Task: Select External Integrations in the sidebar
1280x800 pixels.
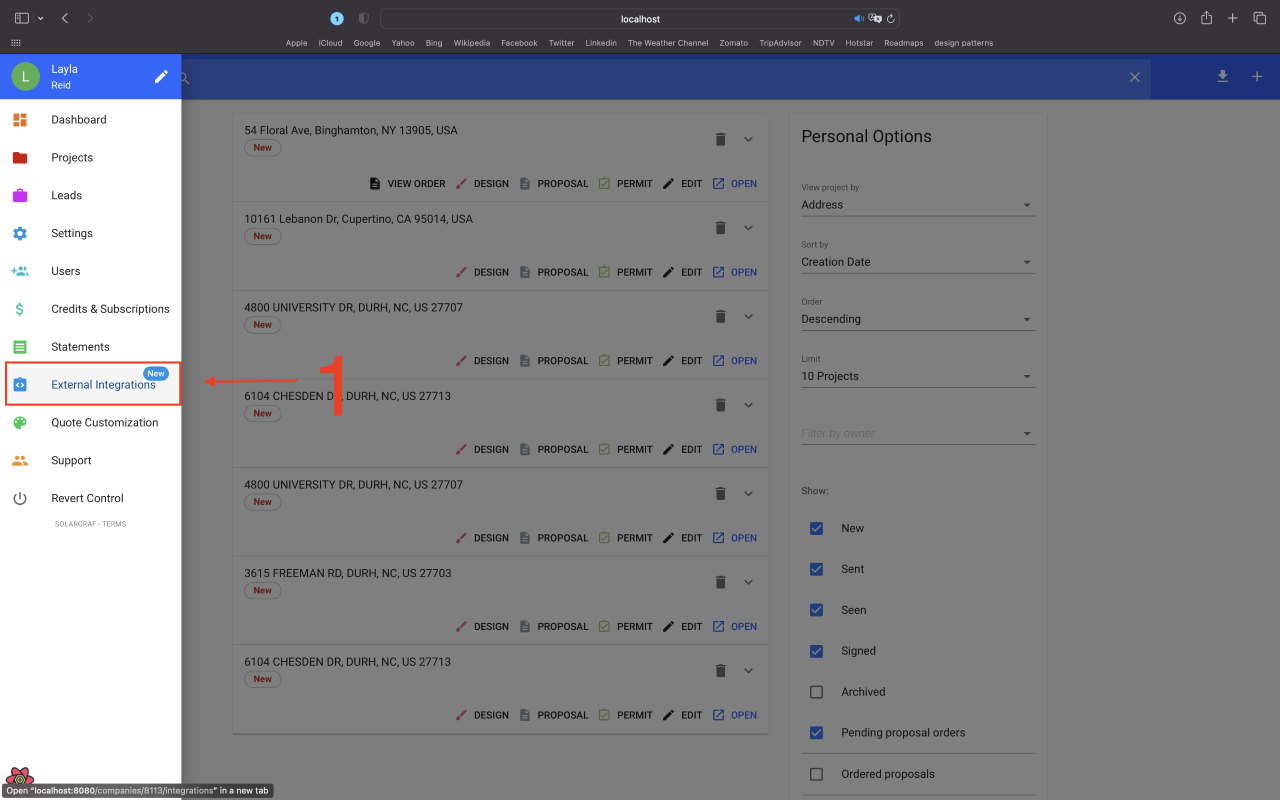Action: click(103, 384)
